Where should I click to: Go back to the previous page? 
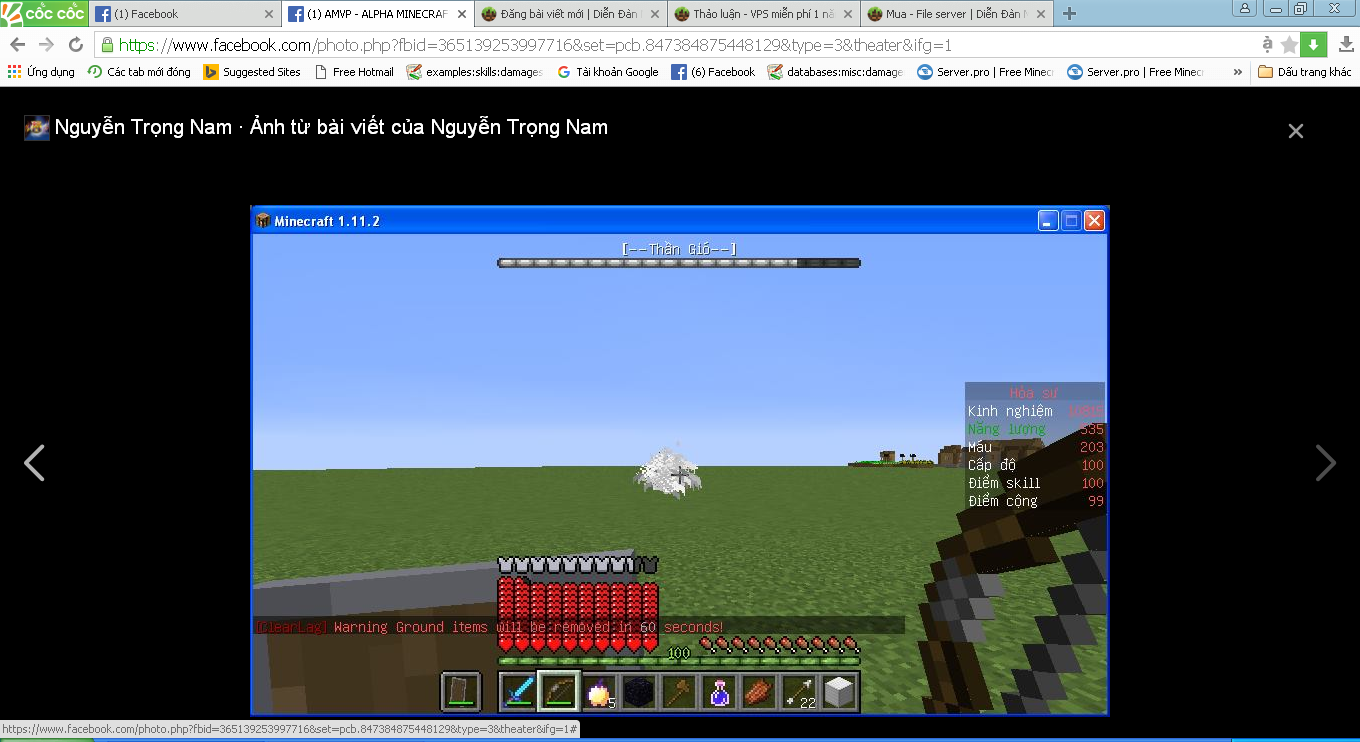tap(18, 45)
